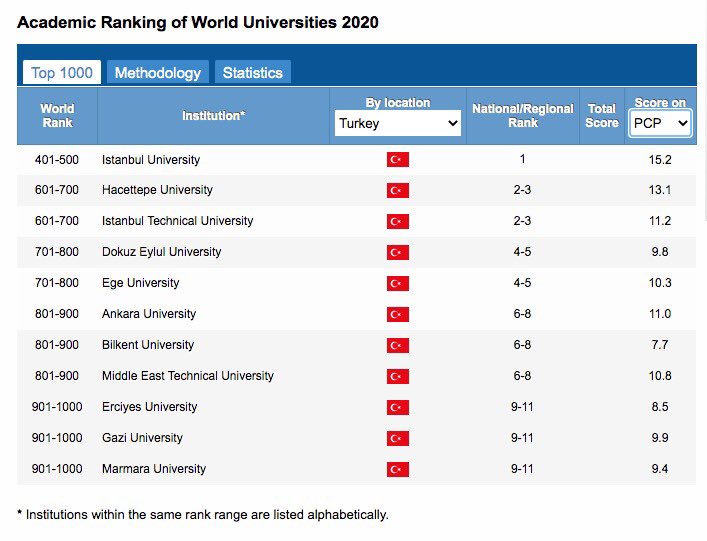Click national rank 1 for Istanbul University
This screenshot has height=541, width=707.
click(522, 159)
